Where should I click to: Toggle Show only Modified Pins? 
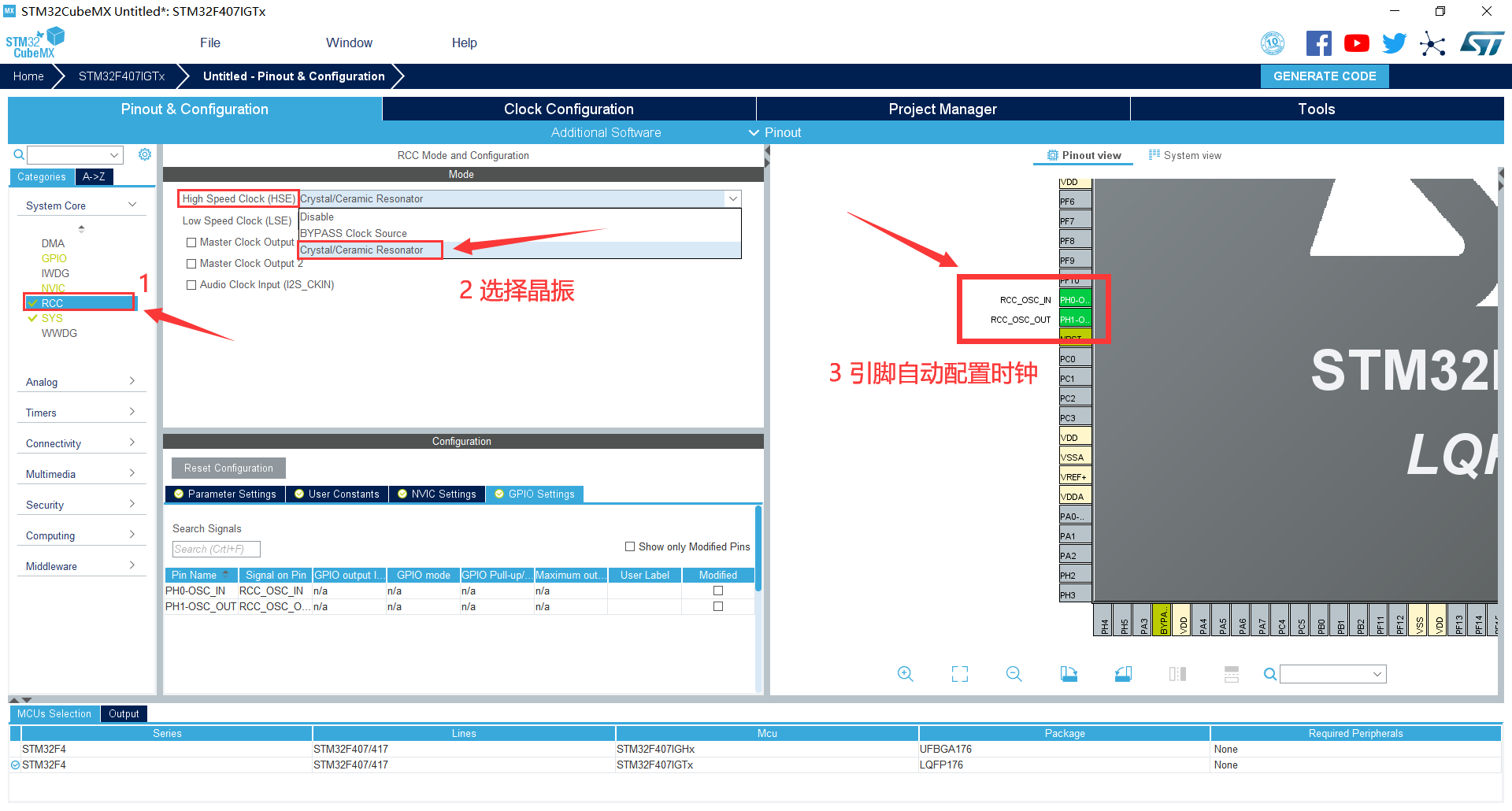tap(630, 546)
